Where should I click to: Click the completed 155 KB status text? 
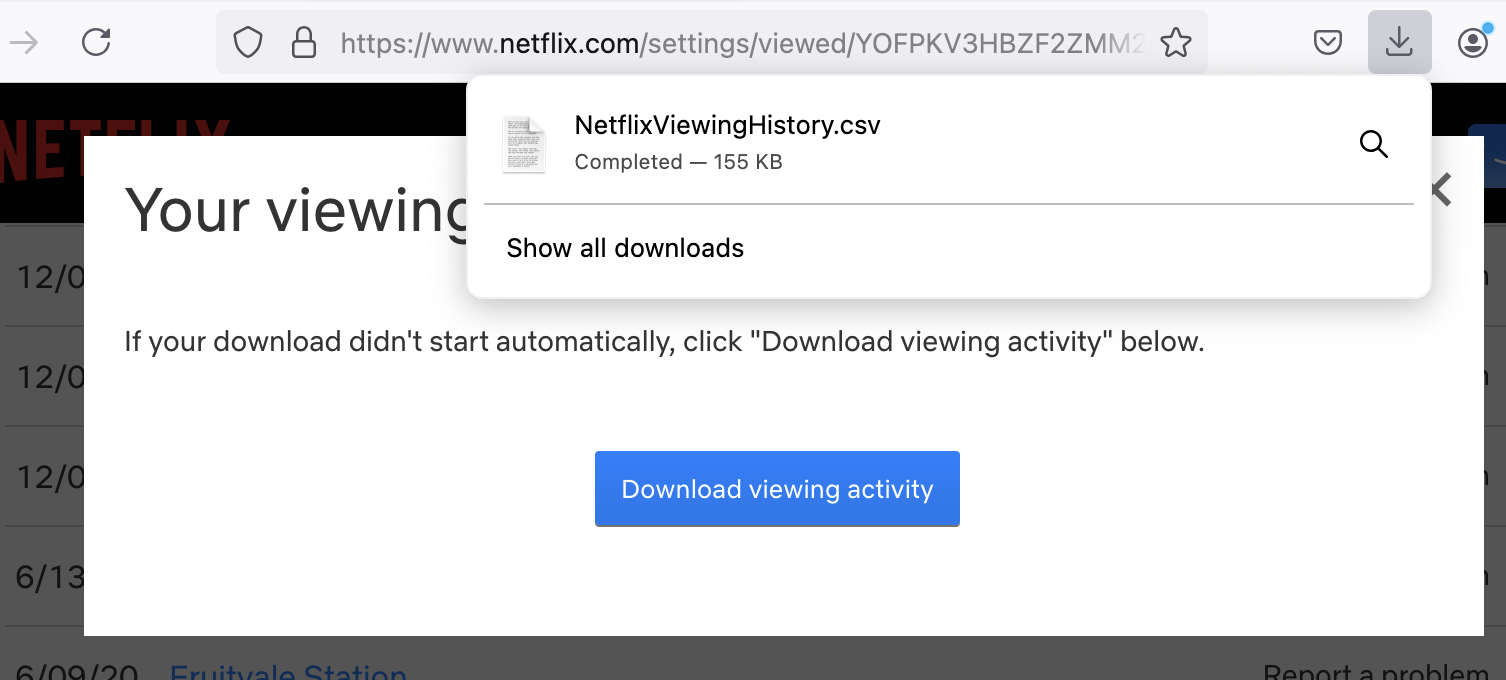678,162
